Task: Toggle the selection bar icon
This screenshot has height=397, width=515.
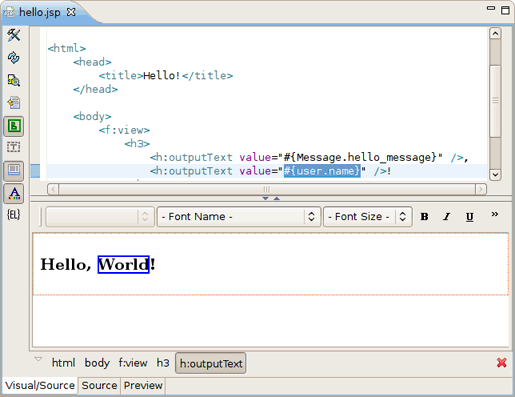Action: tap(14, 171)
